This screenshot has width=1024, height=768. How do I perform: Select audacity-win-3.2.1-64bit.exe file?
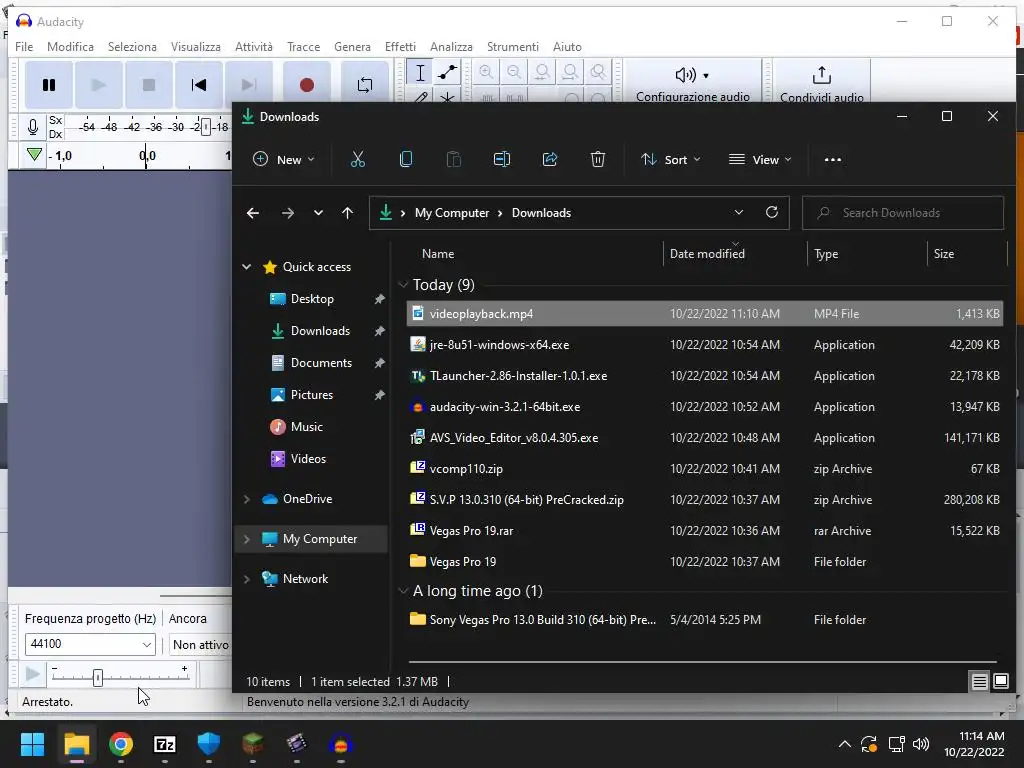coord(705,407)
